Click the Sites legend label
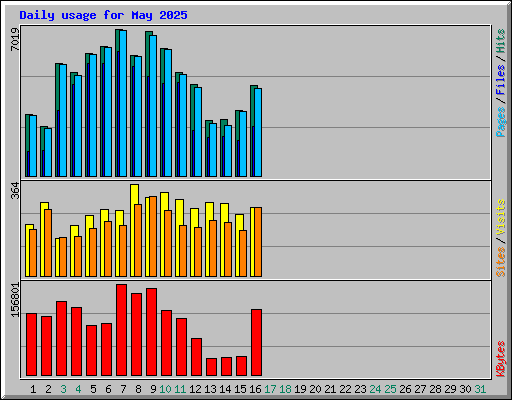Screen dimensions: 512x400 (501, 262)
